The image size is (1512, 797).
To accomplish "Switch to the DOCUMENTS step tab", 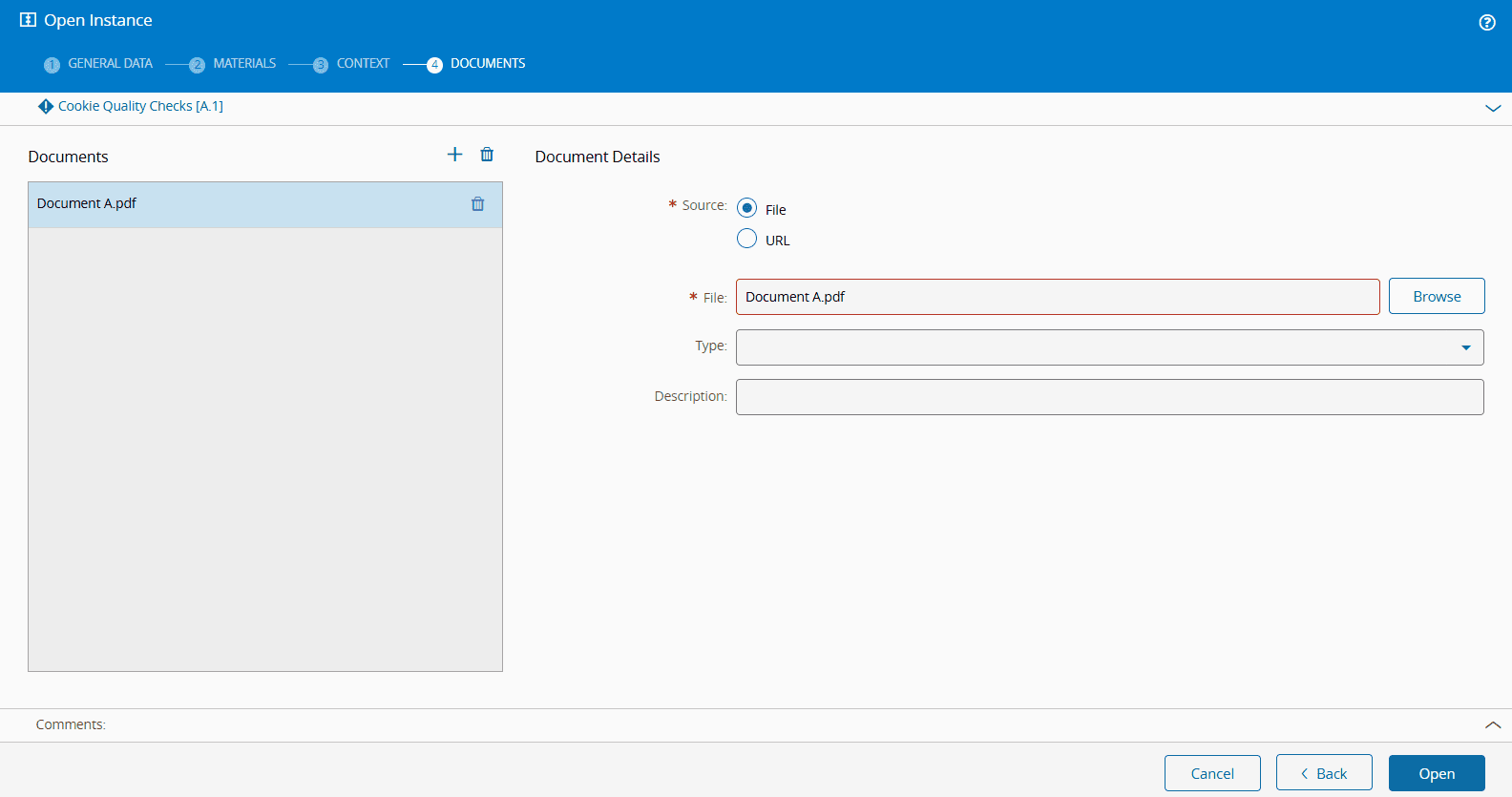I will pos(487,64).
